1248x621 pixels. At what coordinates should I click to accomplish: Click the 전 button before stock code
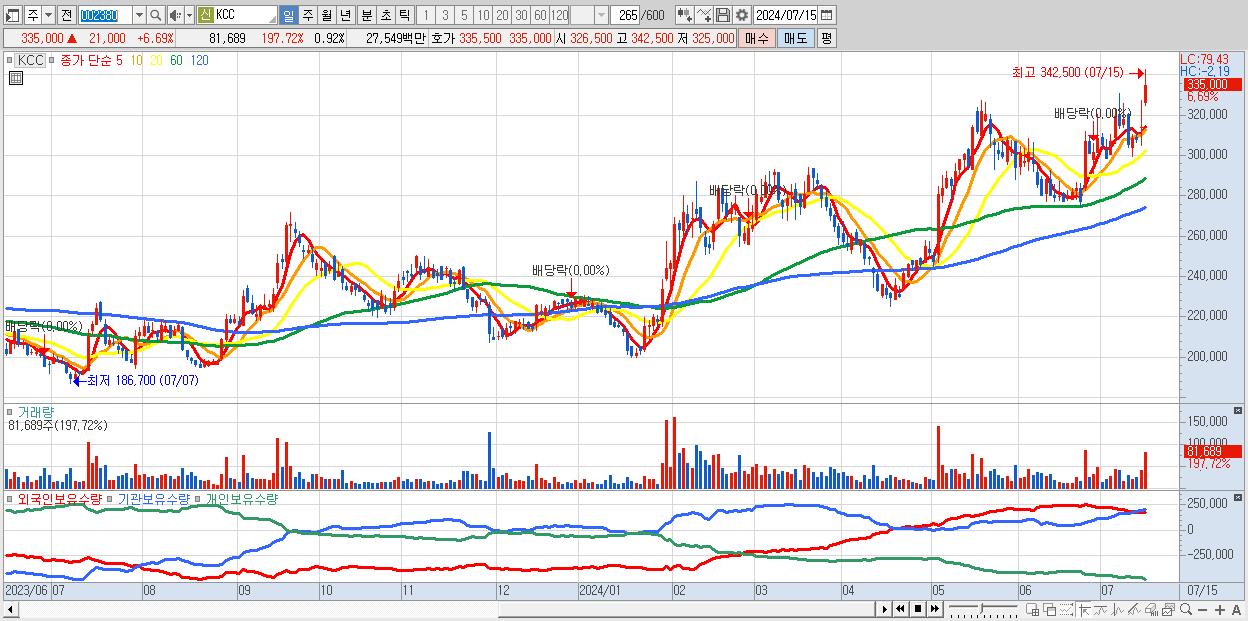(66, 15)
